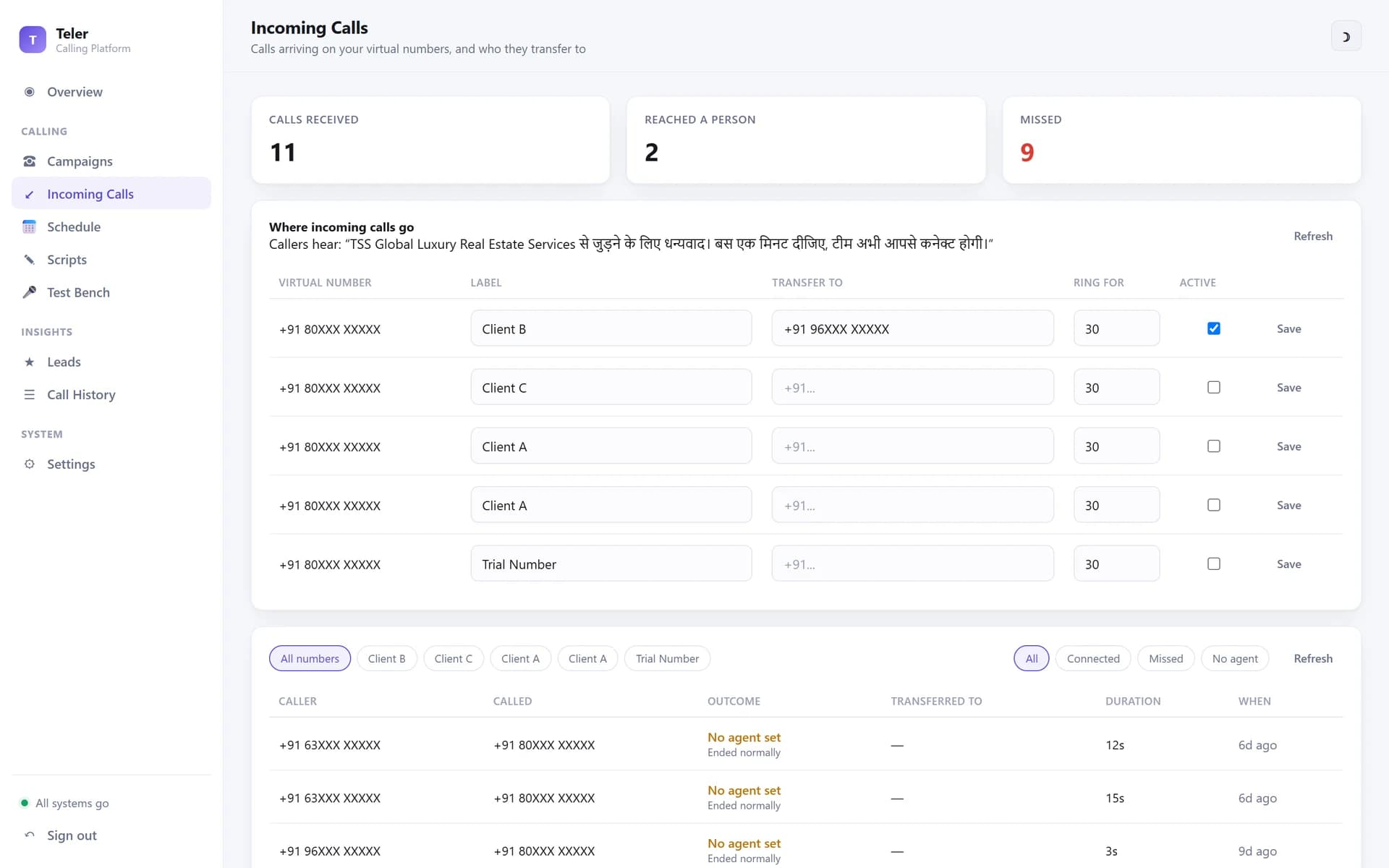1389x868 pixels.
Task: Save the Client C routing row
Action: point(1288,388)
